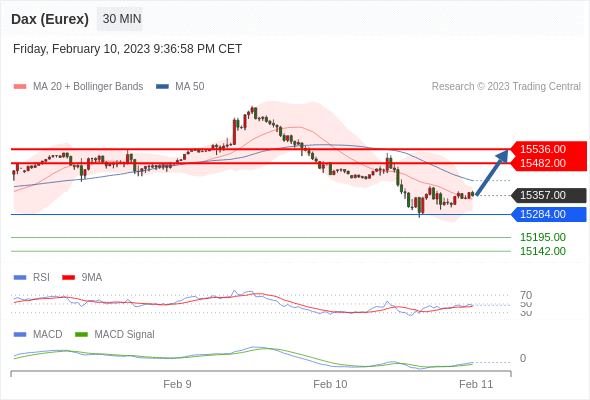Click the 15195.00 support price label

pyautogui.click(x=543, y=237)
